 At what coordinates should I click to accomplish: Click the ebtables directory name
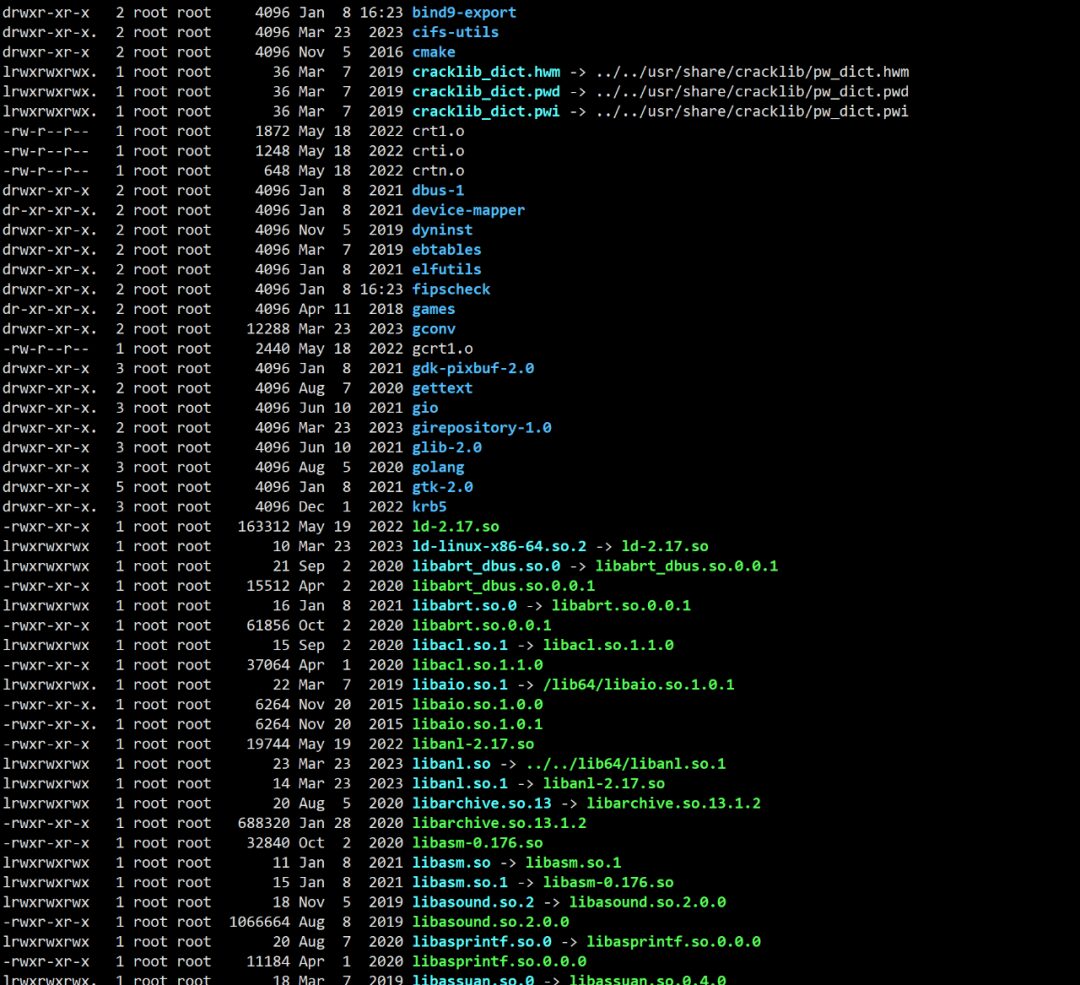tap(446, 249)
